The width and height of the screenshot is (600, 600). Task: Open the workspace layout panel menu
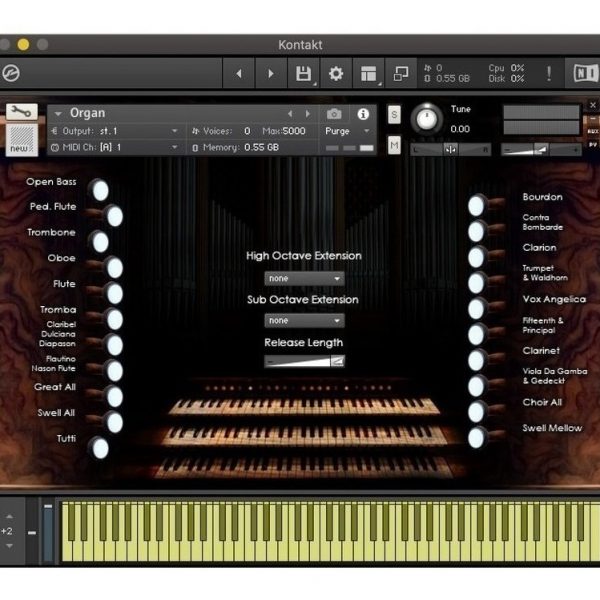coord(368,73)
